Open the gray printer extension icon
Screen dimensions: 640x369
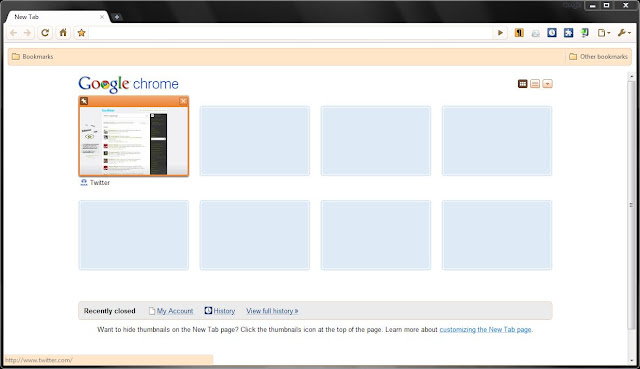536,33
